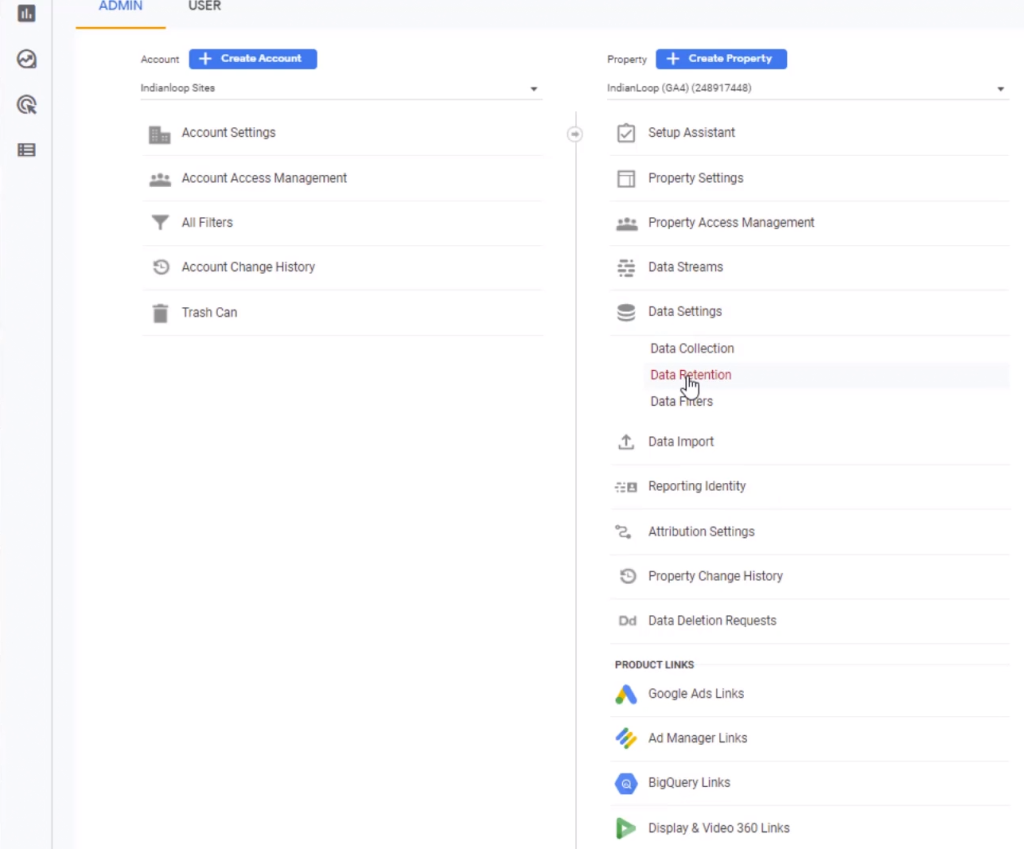This screenshot has width=1024, height=849.
Task: Click the Create Property button
Action: coord(720,59)
